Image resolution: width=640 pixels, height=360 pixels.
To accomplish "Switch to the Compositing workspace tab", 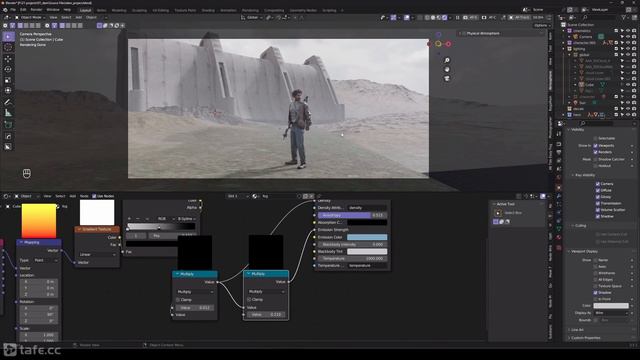I will [274, 10].
